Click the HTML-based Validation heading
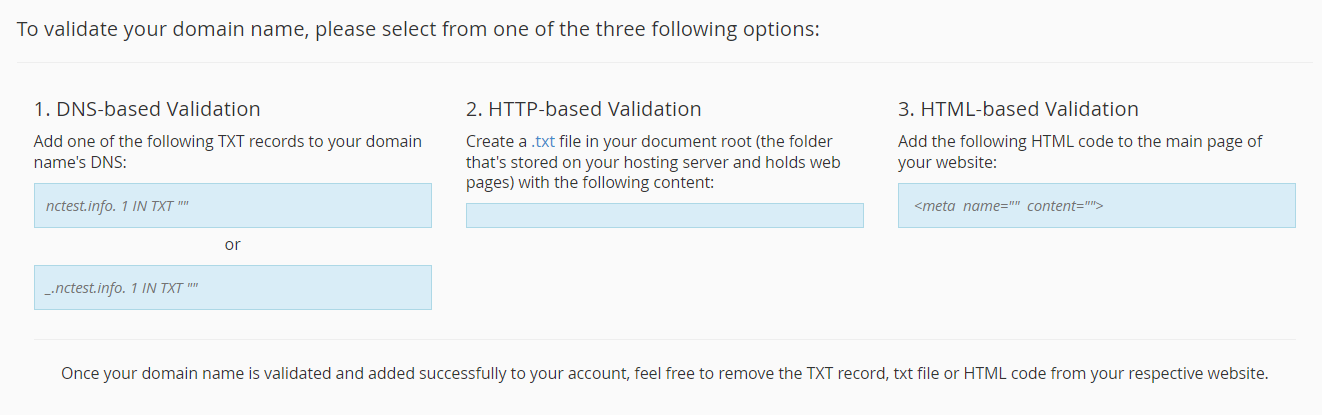 tap(1018, 109)
